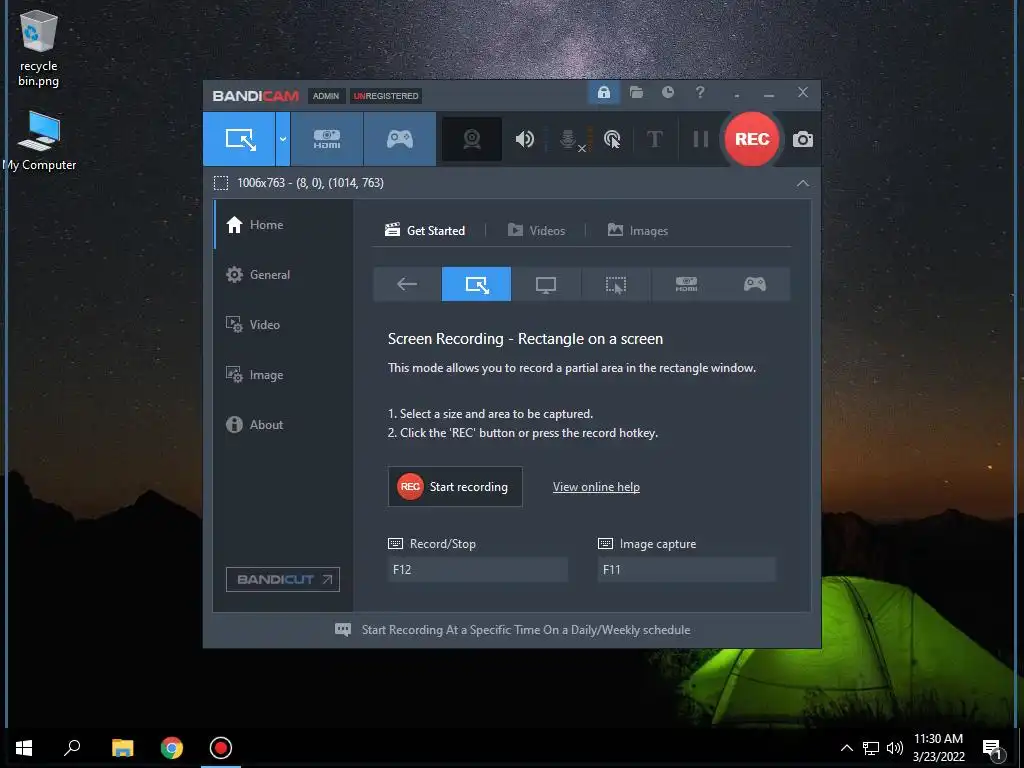Switch to the Images tab

tap(637, 231)
